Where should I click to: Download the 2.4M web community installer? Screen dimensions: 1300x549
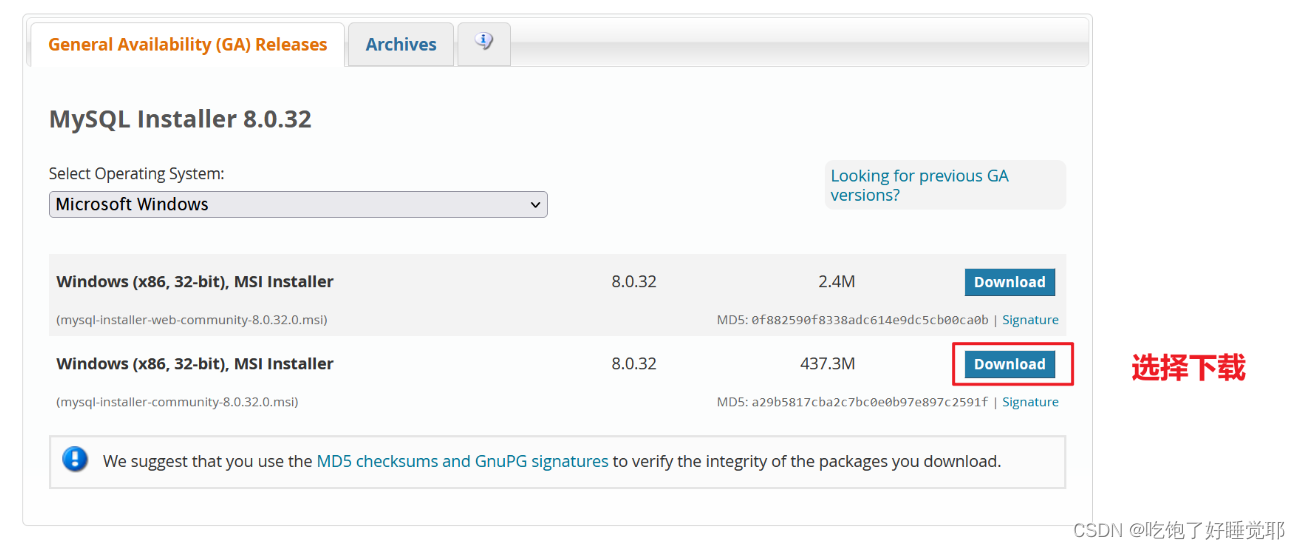(x=1009, y=282)
